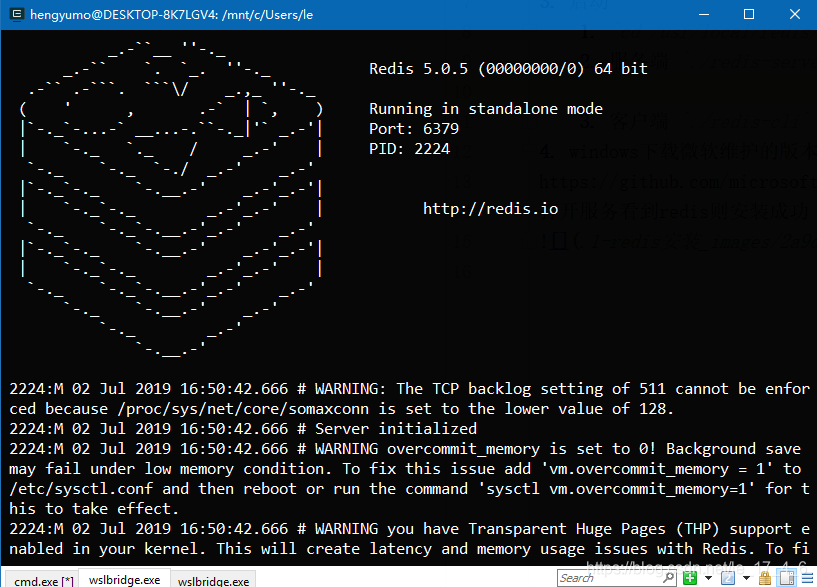Close the terminal window
The height and width of the screenshot is (587, 817).
point(795,14)
